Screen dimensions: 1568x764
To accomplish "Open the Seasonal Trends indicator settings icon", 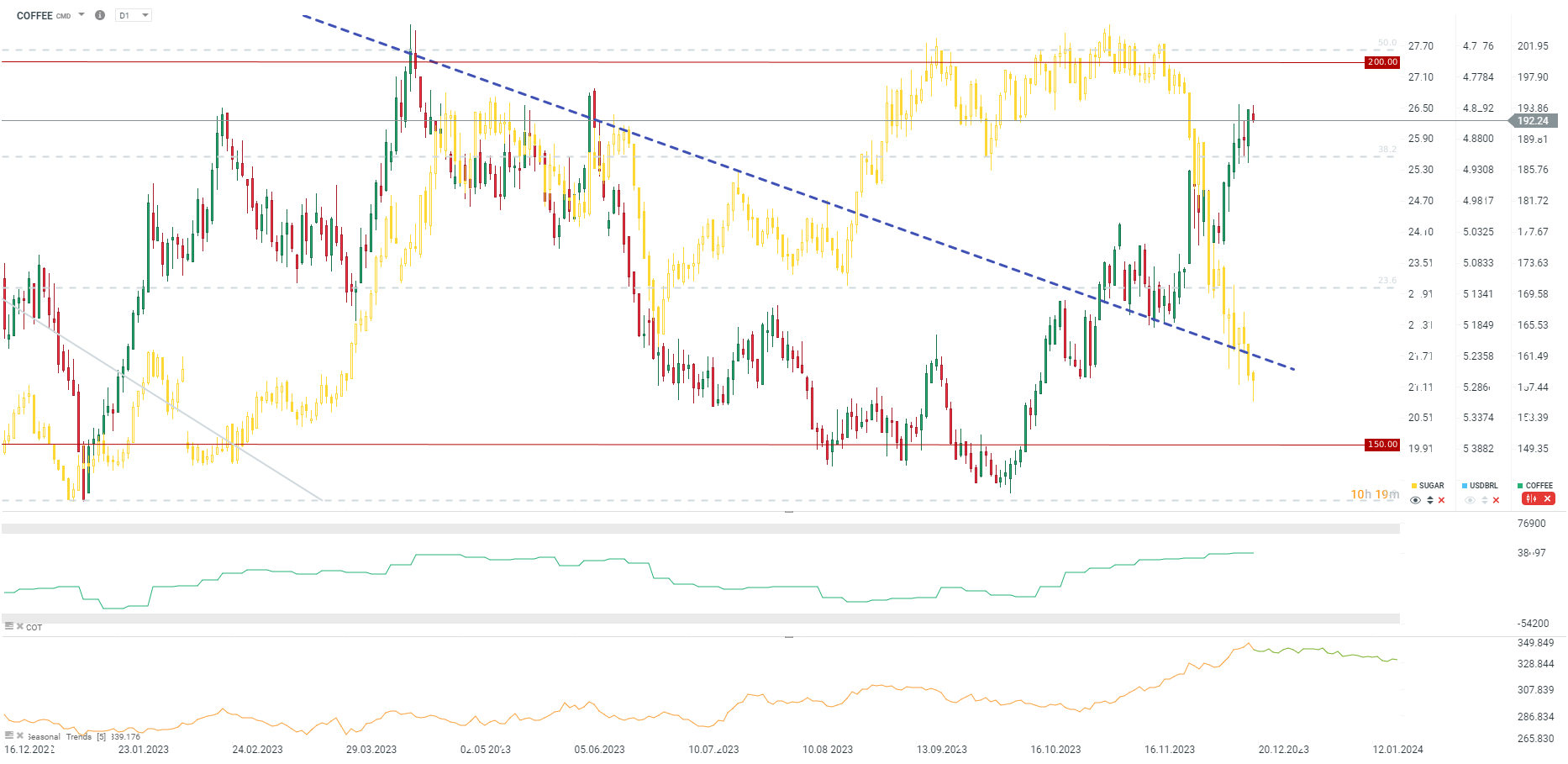I will [8, 735].
